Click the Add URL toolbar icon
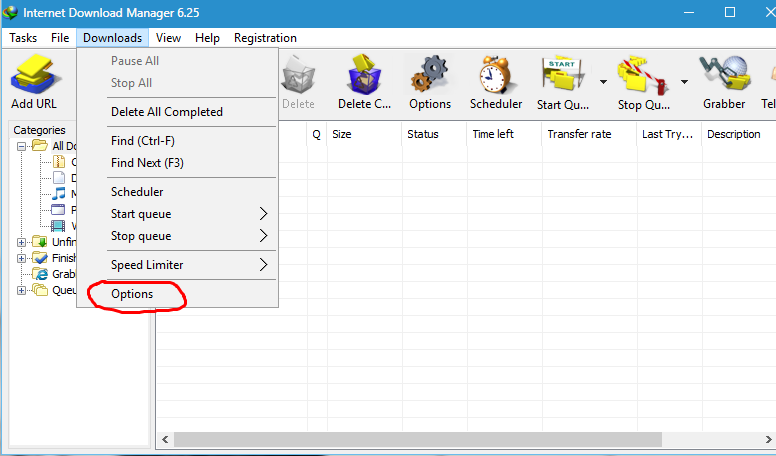Image resolution: width=776 pixels, height=456 pixels. [x=36, y=74]
